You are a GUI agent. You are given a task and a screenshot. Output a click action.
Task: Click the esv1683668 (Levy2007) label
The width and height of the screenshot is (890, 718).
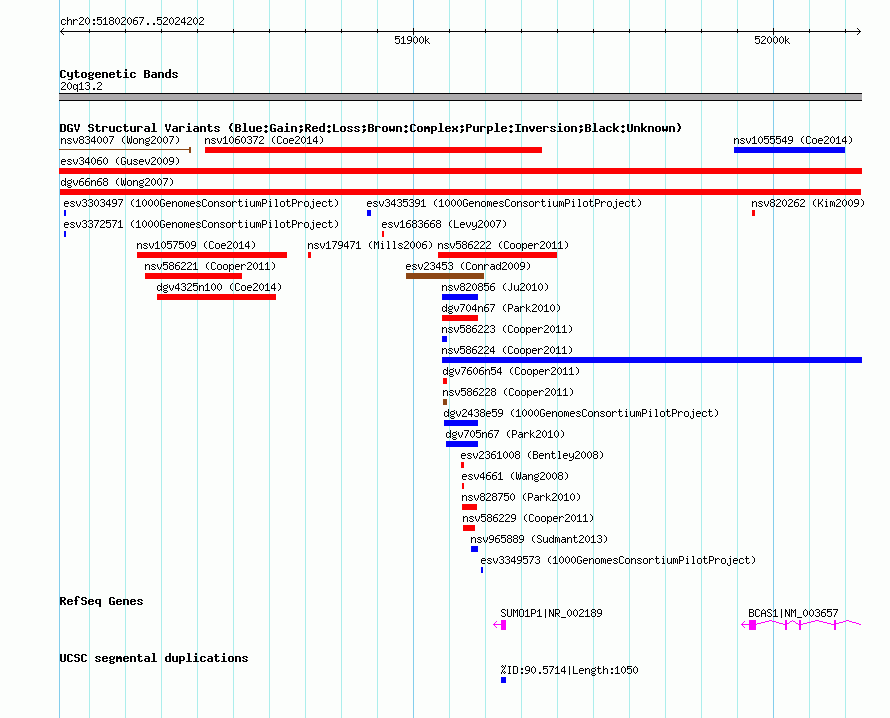[444, 224]
